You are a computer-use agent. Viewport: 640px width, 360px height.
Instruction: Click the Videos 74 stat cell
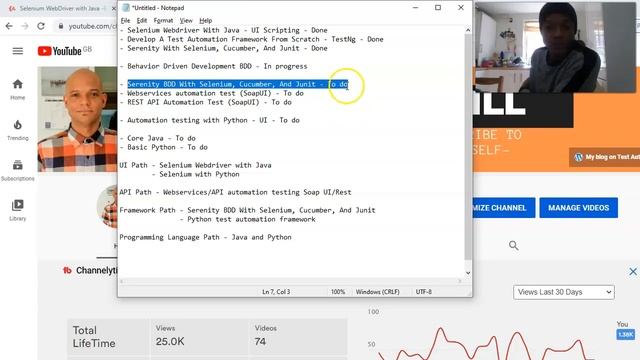(298, 337)
